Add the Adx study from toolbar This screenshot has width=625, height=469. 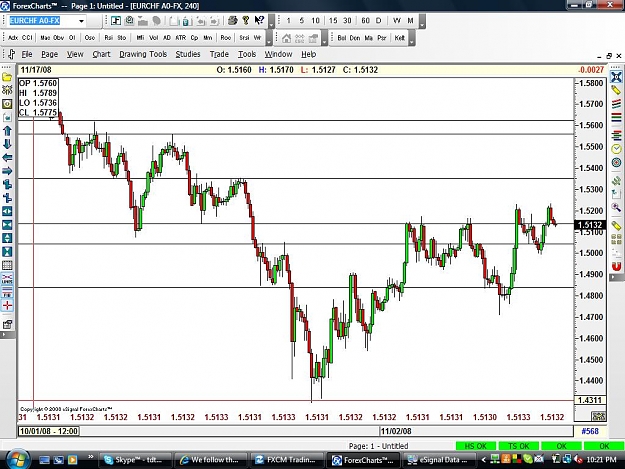click(13, 38)
